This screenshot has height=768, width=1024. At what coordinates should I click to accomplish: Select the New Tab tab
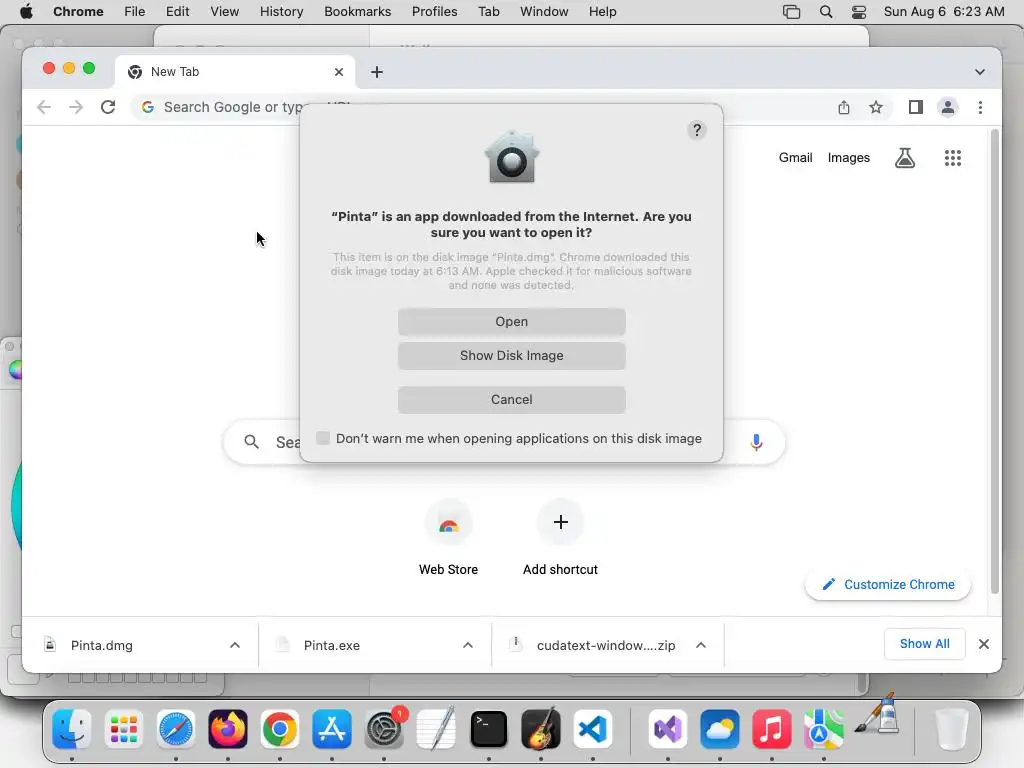click(235, 72)
